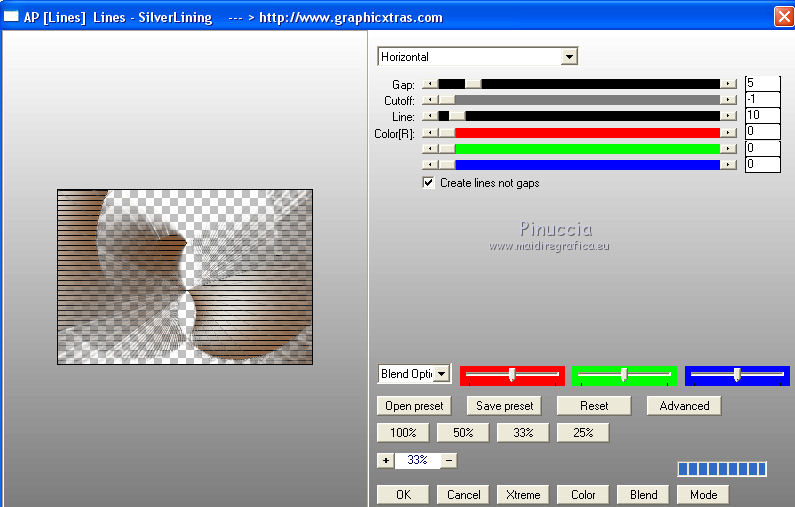This screenshot has height=507, width=795.
Task: Click the Cutoff slider right arrow
Action: 728,100
